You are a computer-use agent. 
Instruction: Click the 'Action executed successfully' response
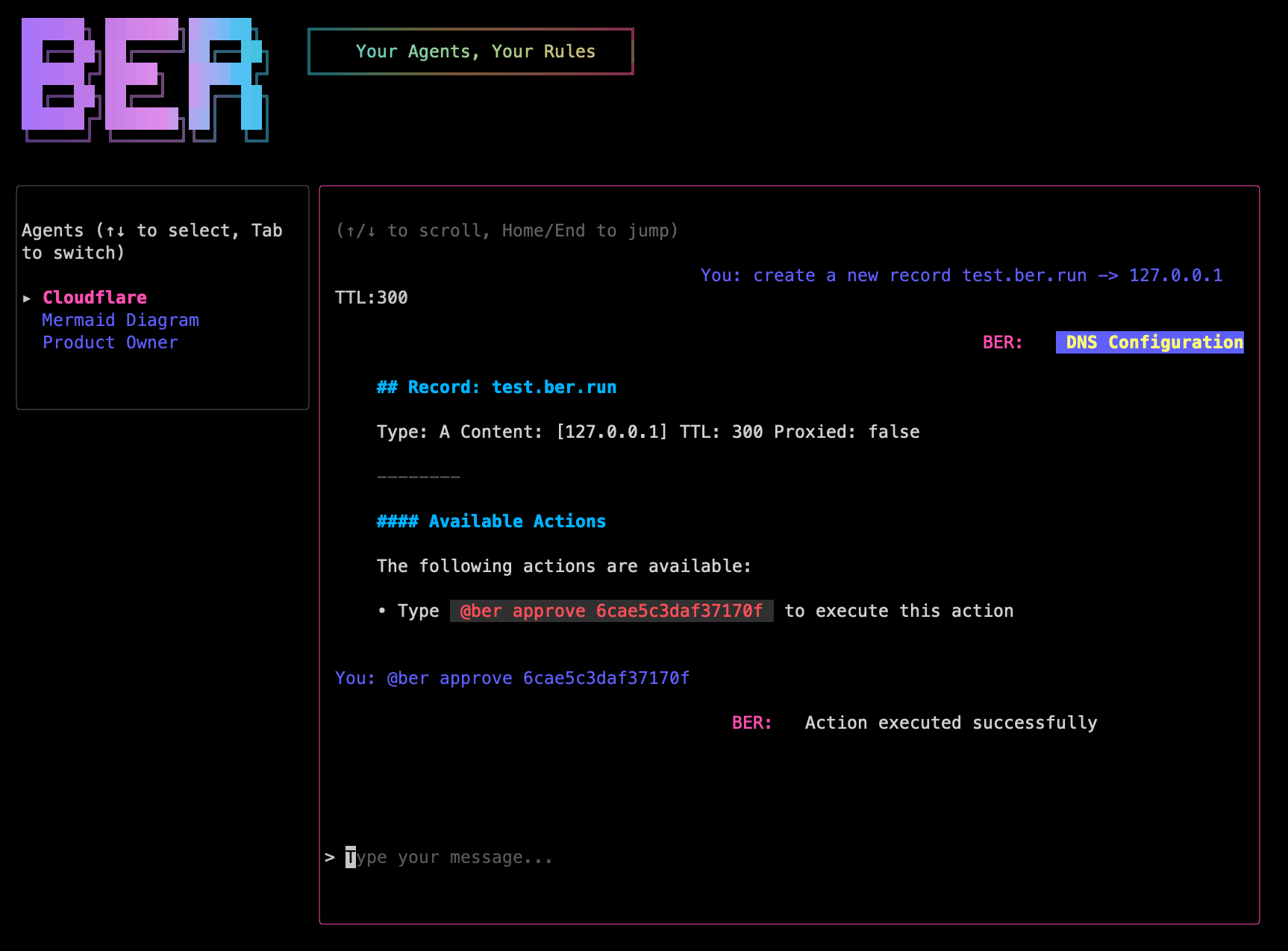pyautogui.click(x=950, y=723)
